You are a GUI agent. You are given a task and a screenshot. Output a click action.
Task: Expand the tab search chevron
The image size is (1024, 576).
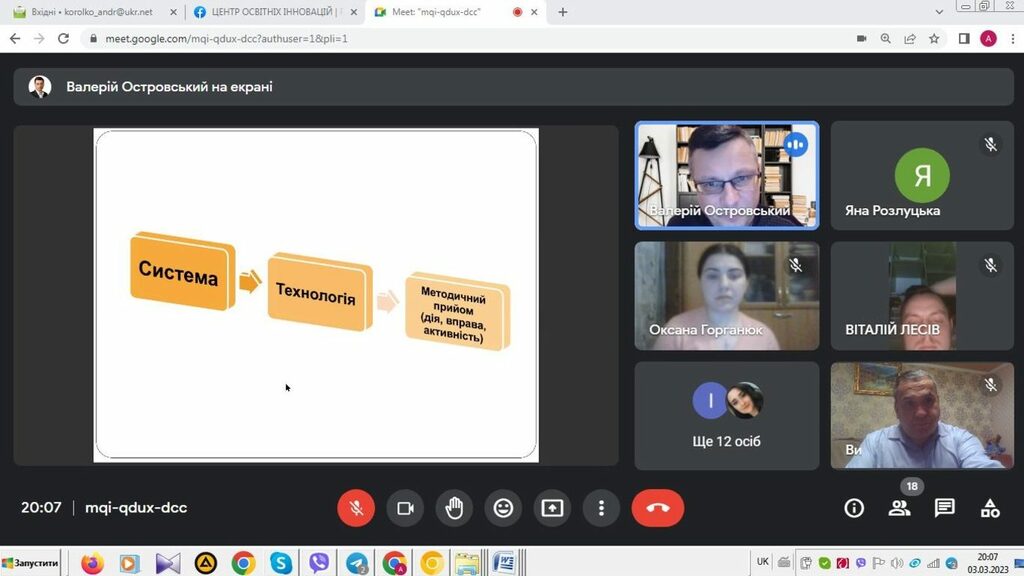pos(939,12)
